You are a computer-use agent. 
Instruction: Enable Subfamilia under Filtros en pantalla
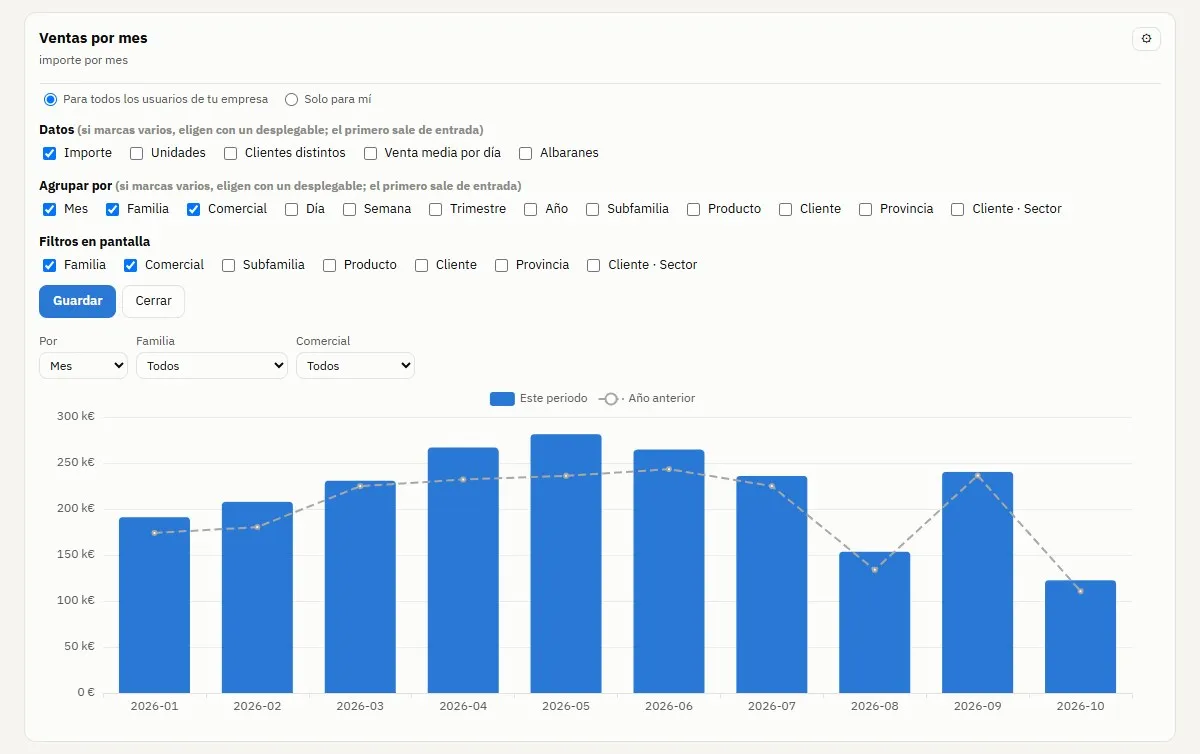[229, 265]
